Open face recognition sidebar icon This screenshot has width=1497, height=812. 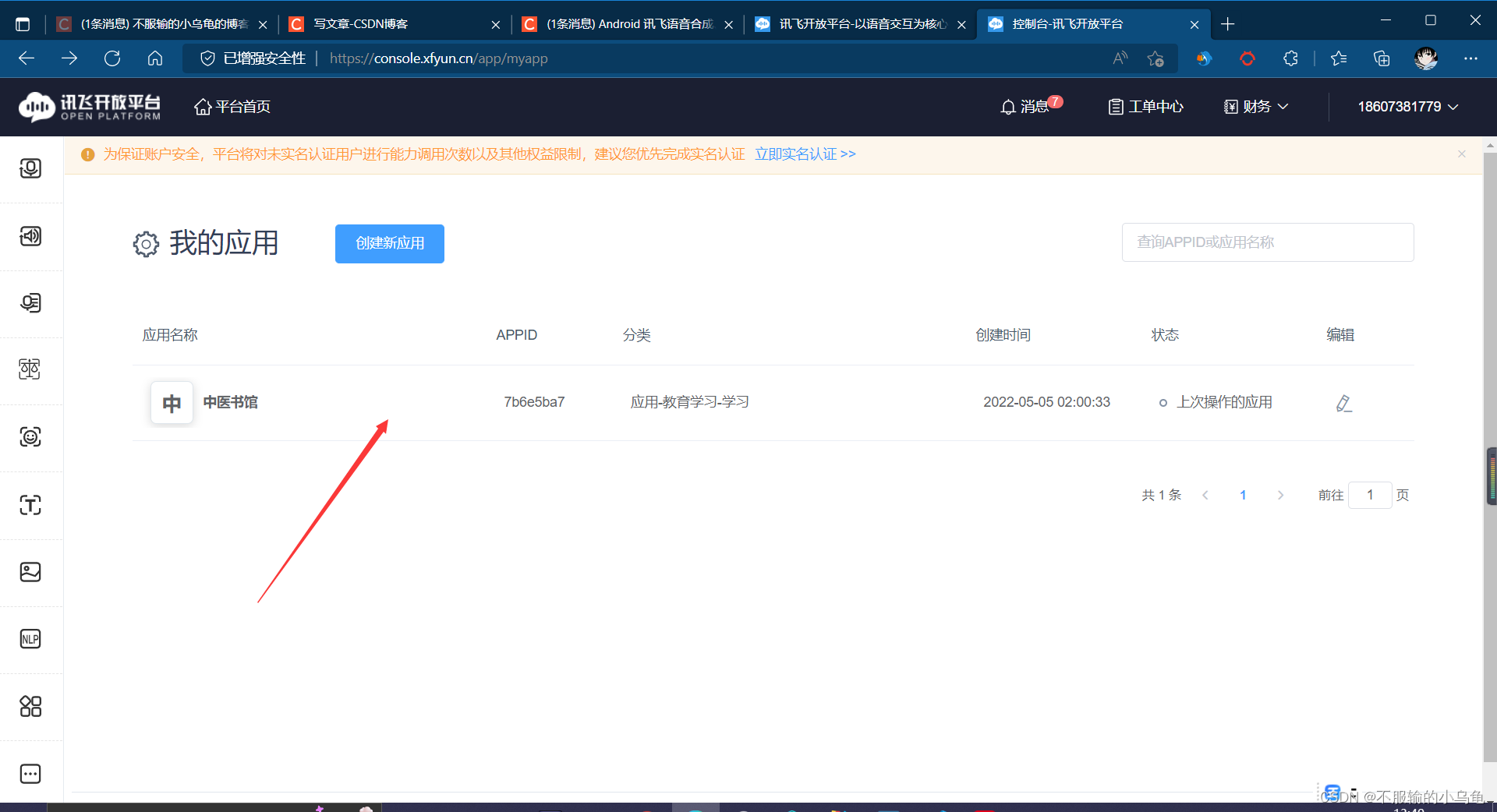[30, 437]
